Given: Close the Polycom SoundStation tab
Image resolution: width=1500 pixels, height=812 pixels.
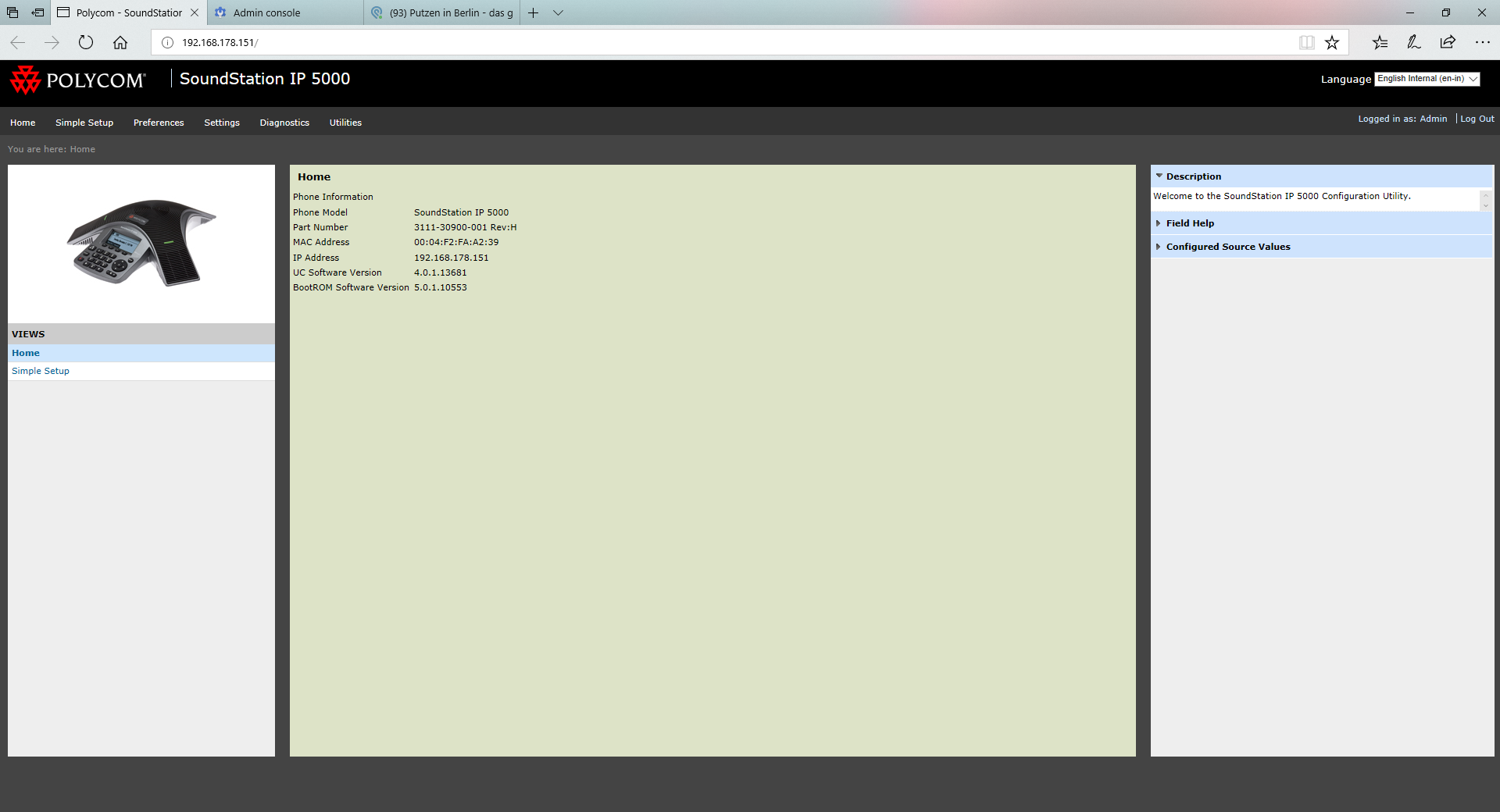Looking at the screenshot, I should pyautogui.click(x=195, y=12).
